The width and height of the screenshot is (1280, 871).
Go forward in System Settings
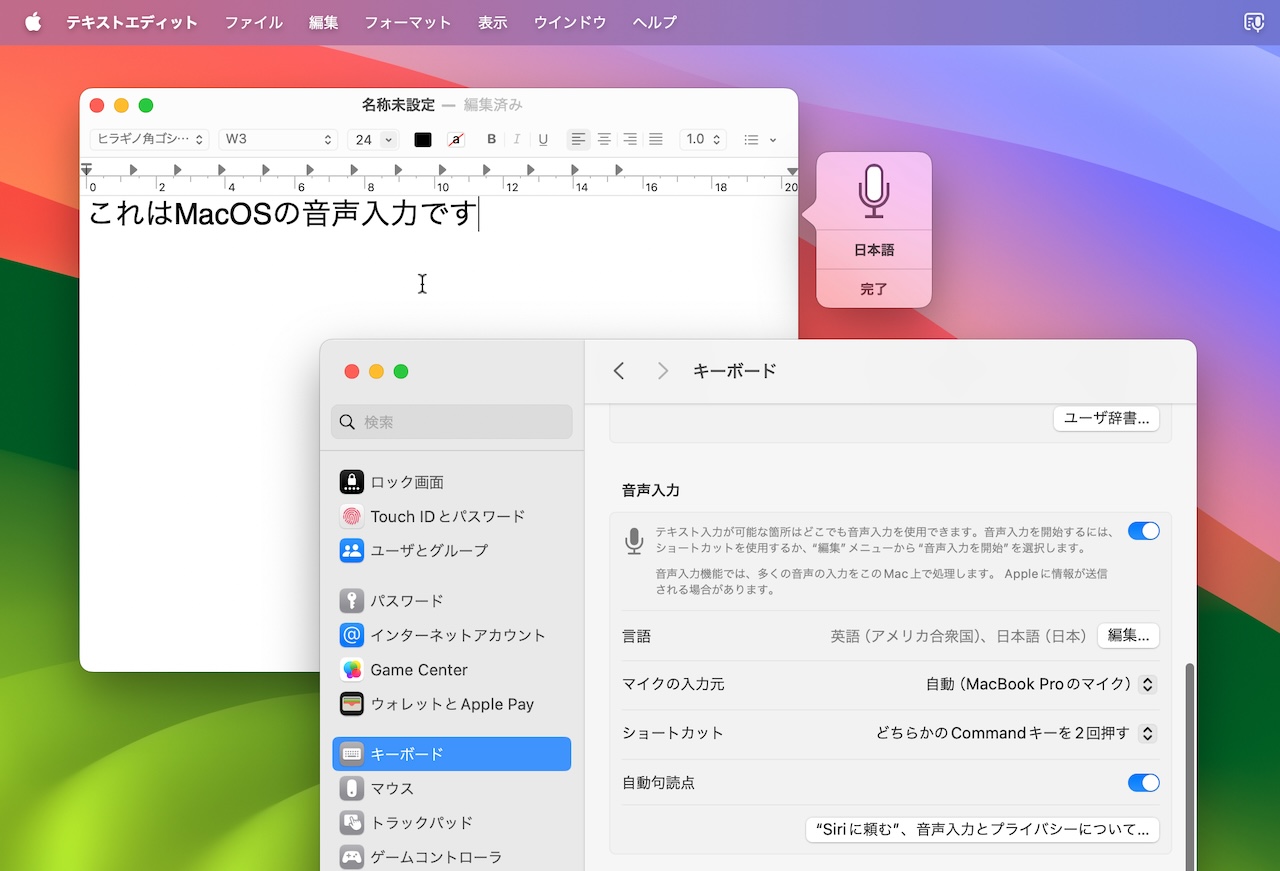(662, 371)
